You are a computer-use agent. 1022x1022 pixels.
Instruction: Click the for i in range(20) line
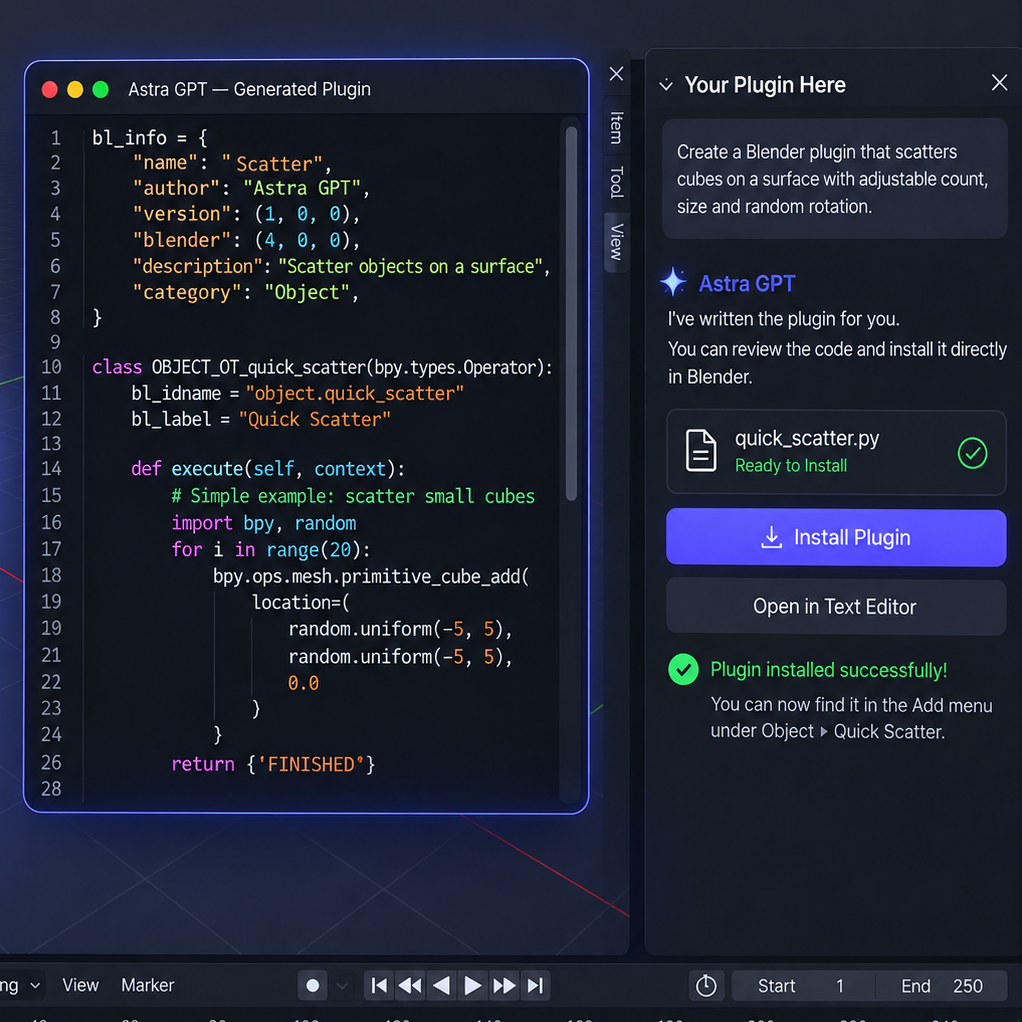pos(271,549)
